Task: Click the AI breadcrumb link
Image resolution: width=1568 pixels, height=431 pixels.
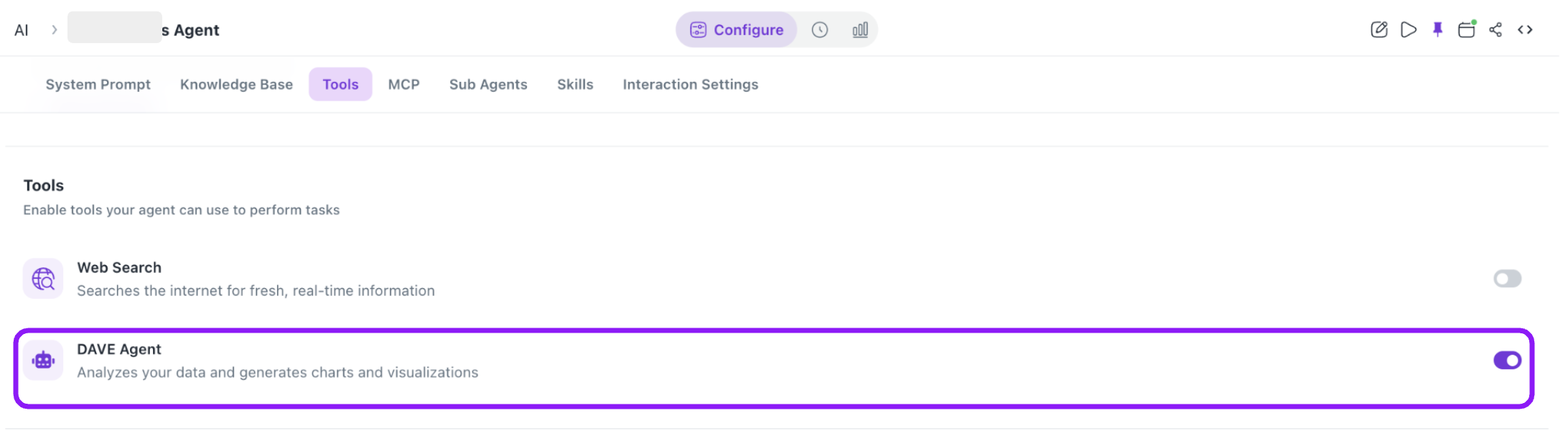Action: point(22,30)
